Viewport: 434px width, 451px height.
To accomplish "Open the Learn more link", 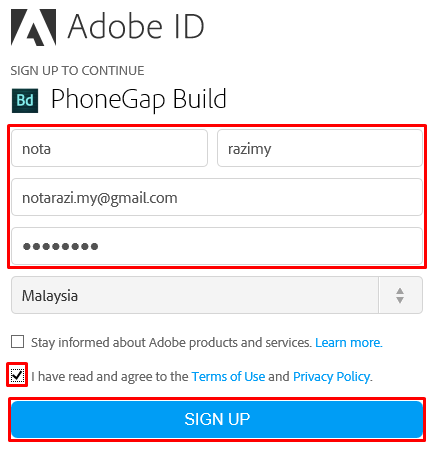I will [x=349, y=343].
